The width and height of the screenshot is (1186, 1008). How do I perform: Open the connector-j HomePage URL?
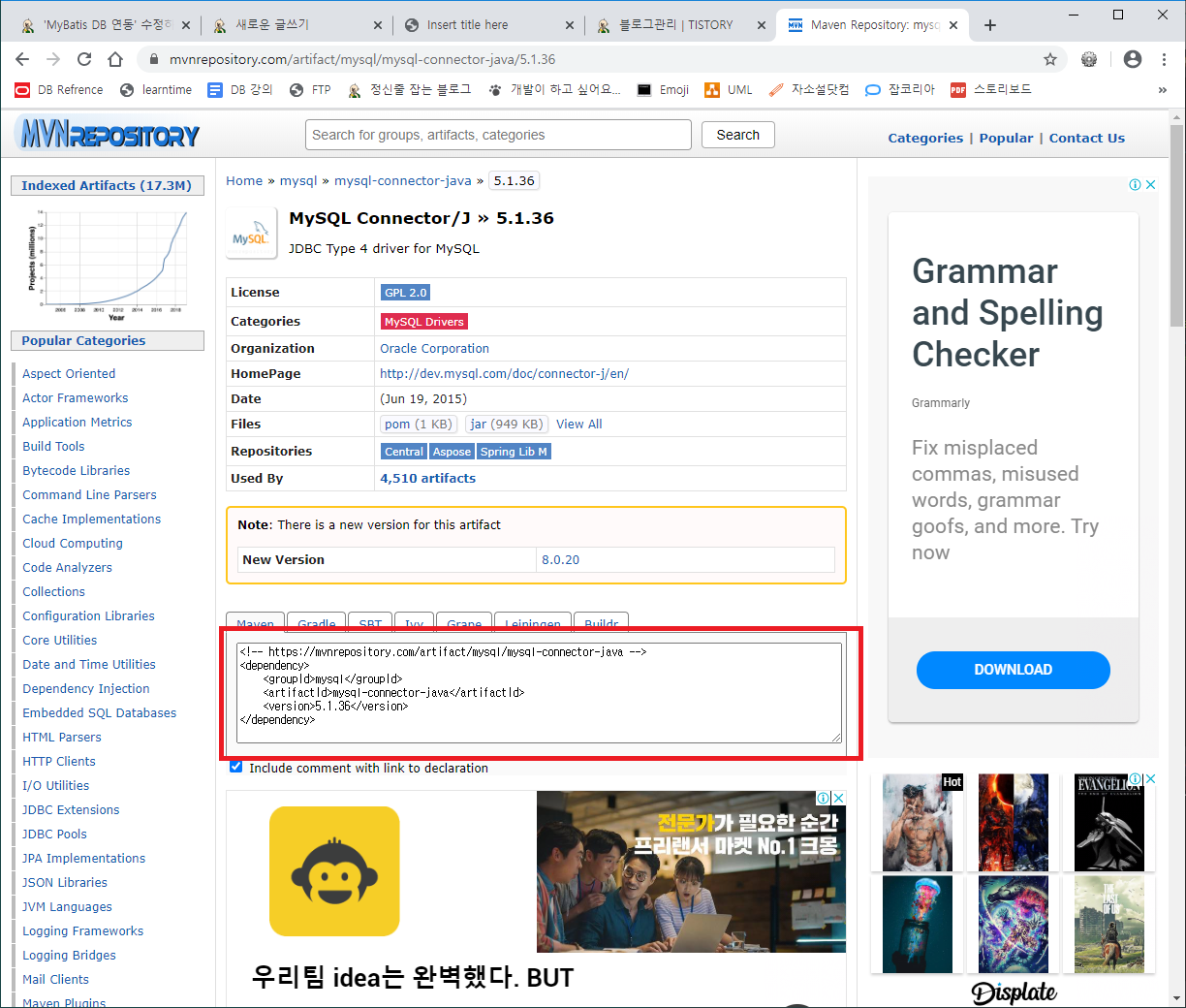pyautogui.click(x=504, y=373)
